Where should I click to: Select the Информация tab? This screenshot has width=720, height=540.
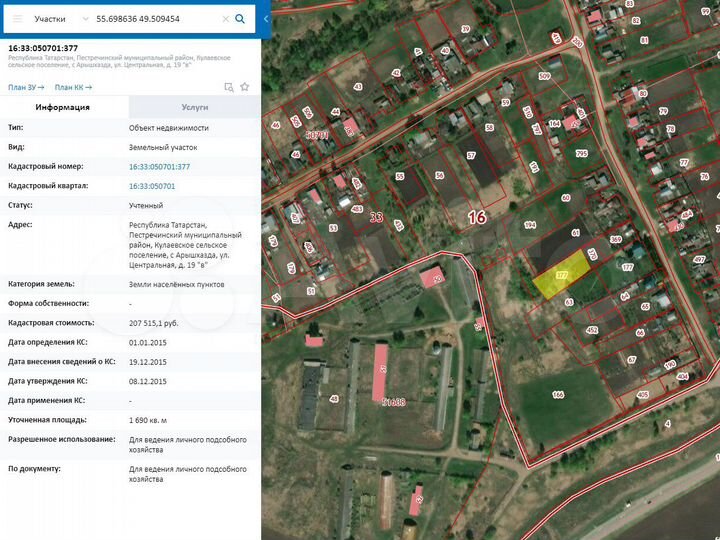(x=63, y=106)
